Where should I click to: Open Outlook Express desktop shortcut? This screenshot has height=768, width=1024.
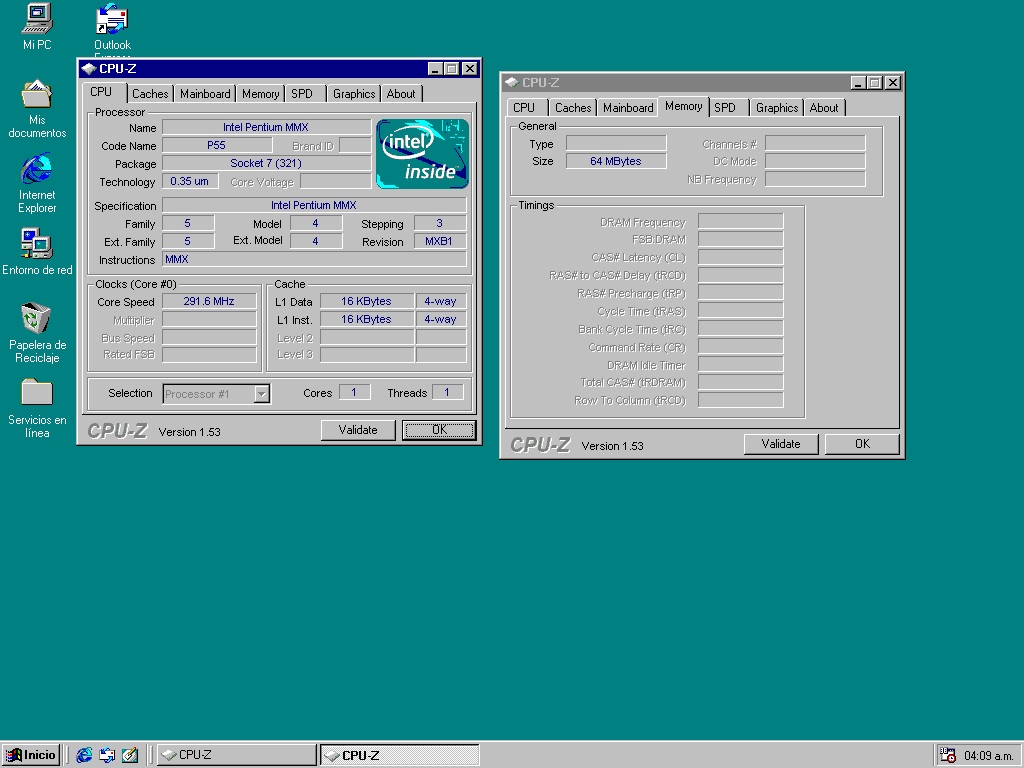[x=112, y=27]
